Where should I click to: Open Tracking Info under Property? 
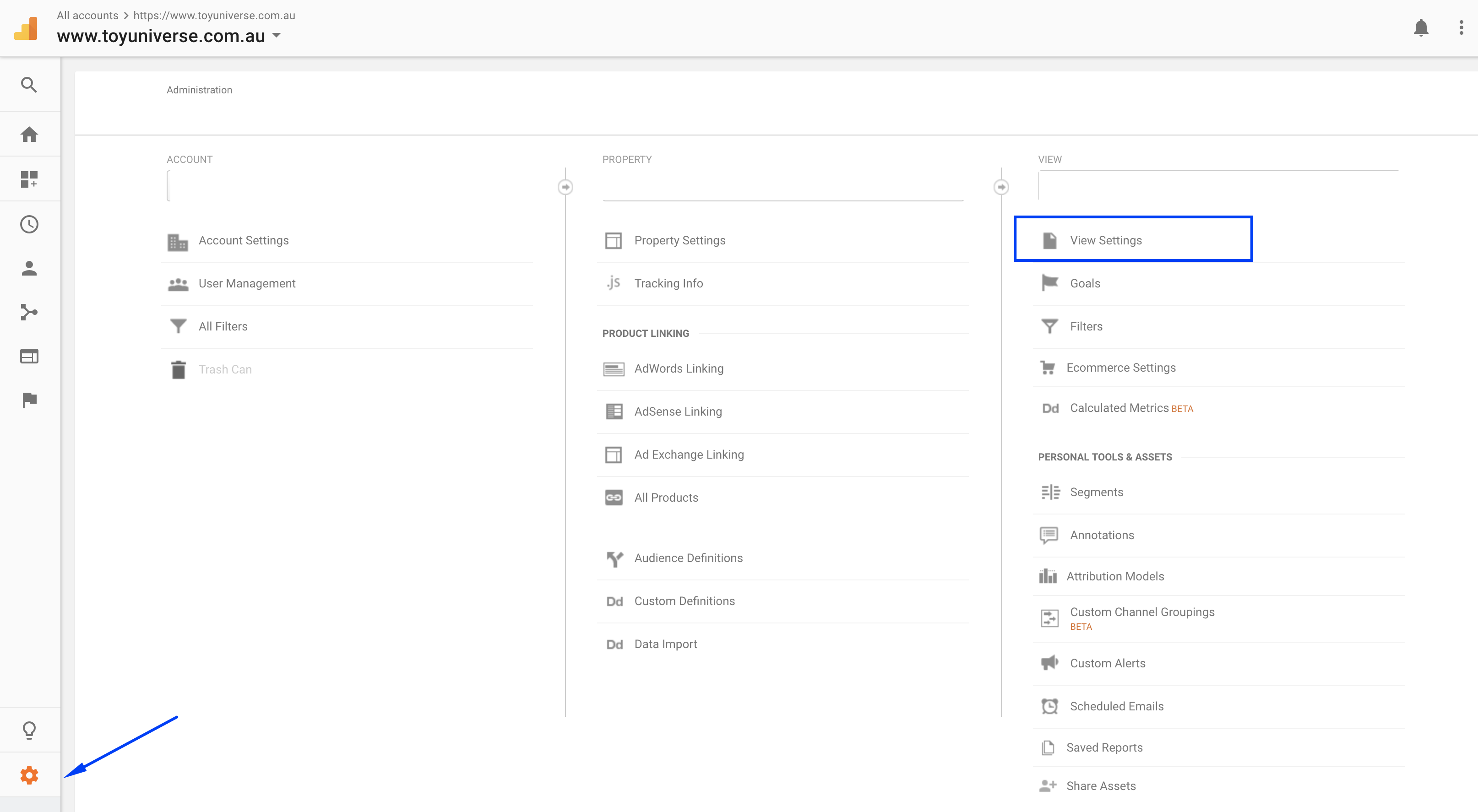(668, 283)
